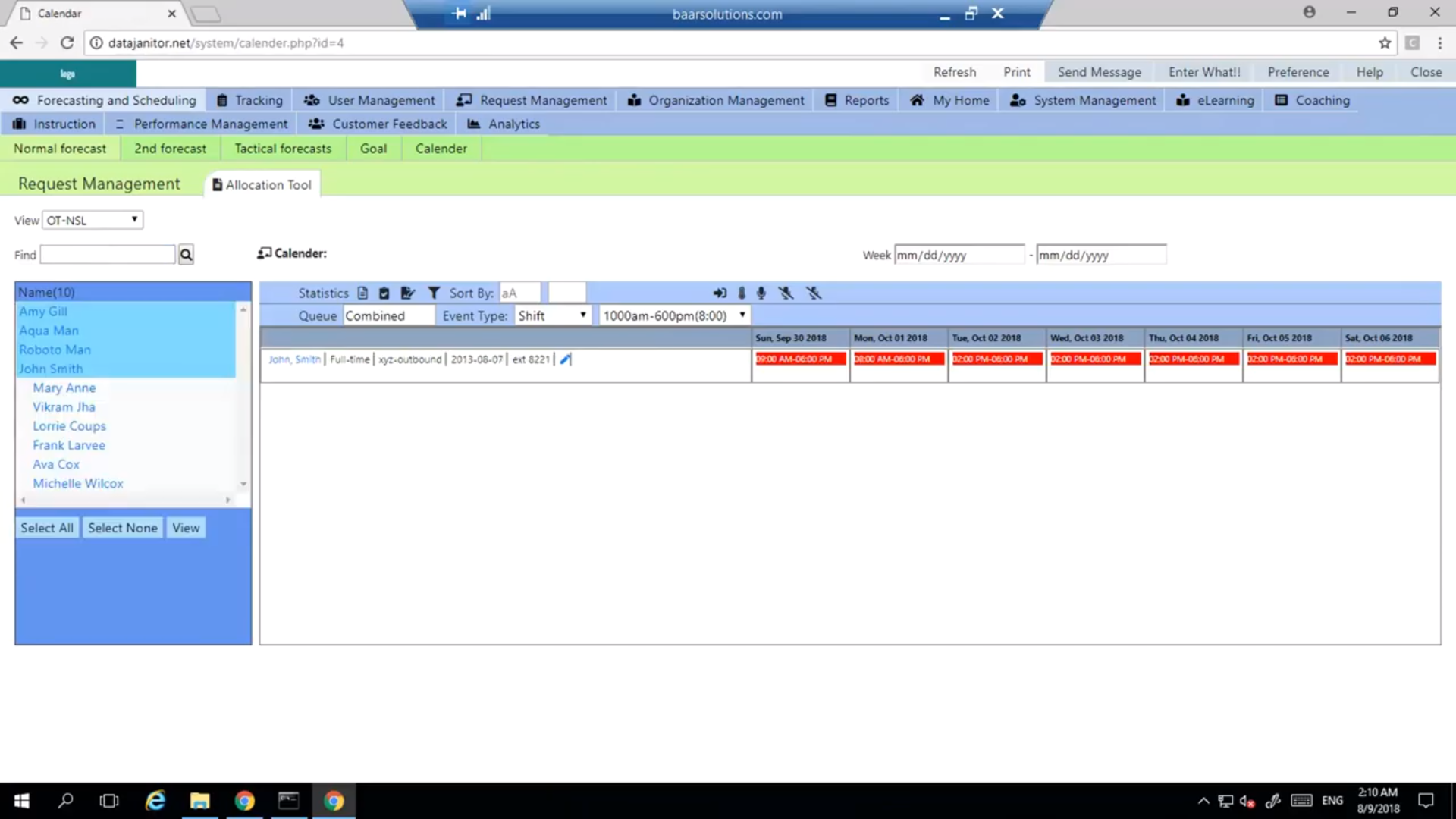Click the sign-in arrow icon
The width and height of the screenshot is (1456, 819).
tap(720, 293)
